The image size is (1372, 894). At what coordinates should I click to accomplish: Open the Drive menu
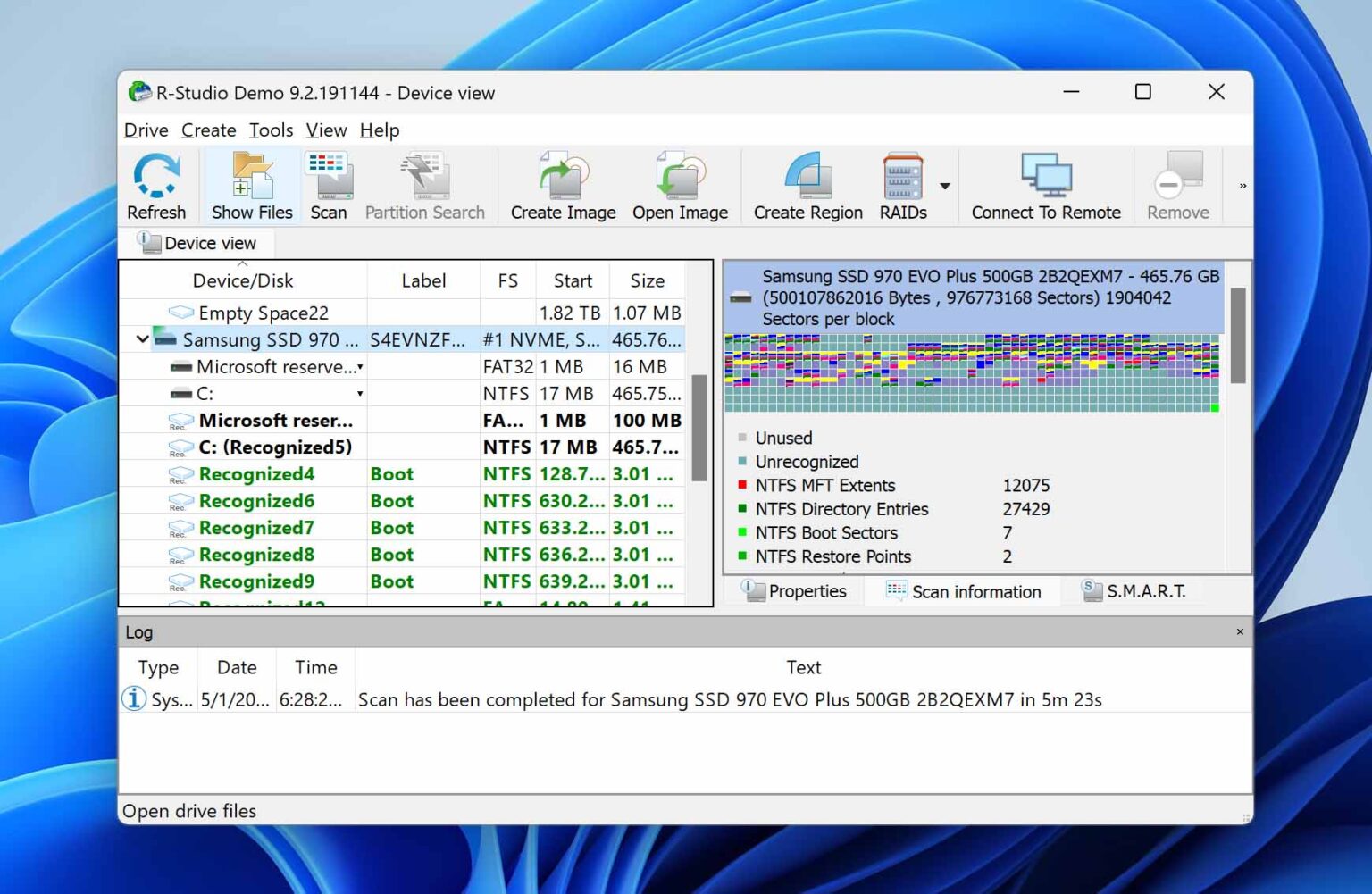(145, 130)
